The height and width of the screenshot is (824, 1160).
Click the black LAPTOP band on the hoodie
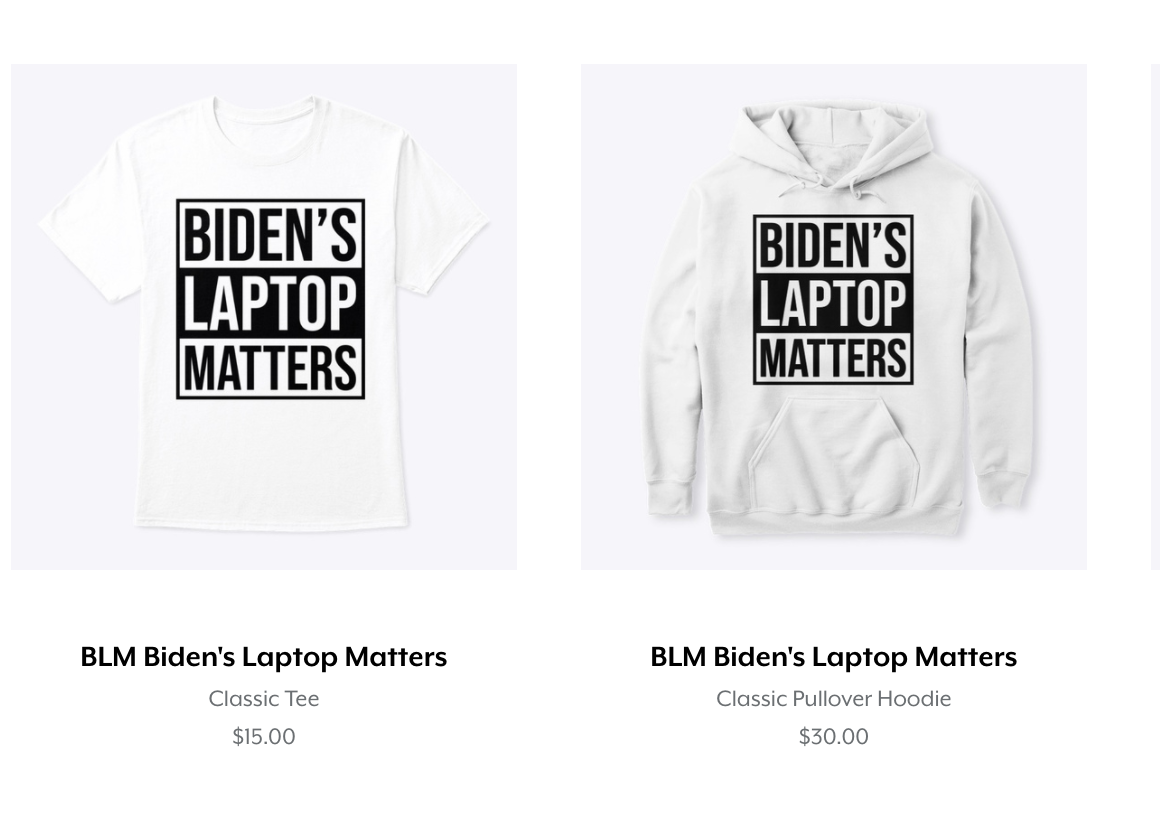coord(833,303)
